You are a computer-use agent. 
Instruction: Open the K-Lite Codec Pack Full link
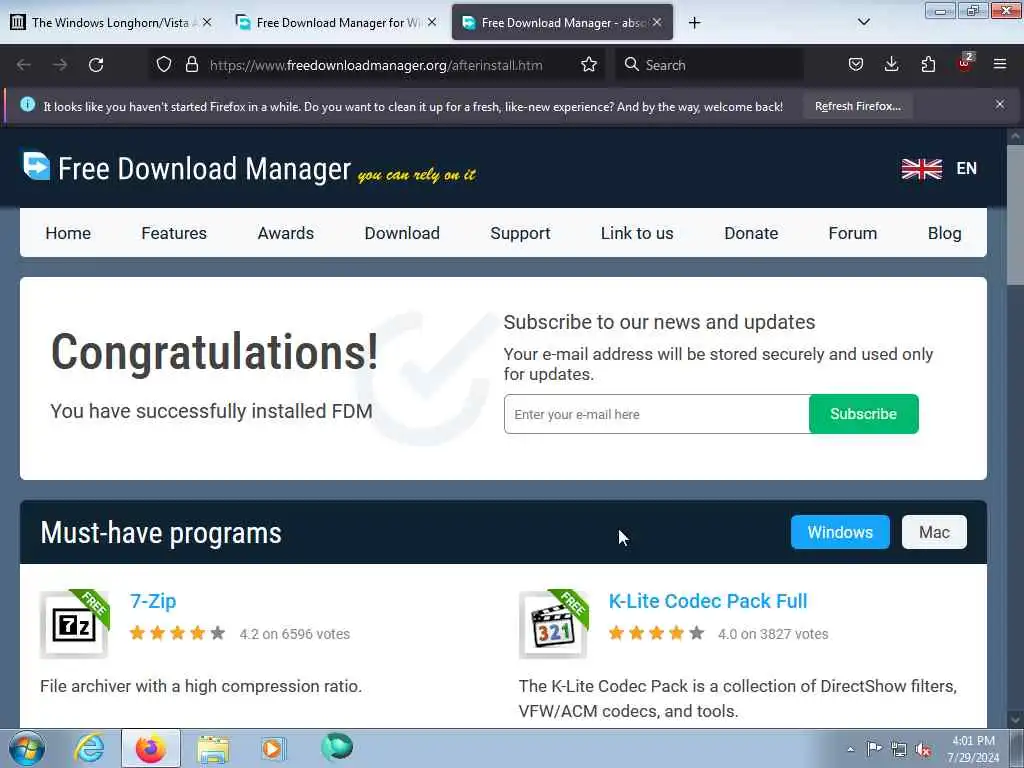click(x=708, y=601)
